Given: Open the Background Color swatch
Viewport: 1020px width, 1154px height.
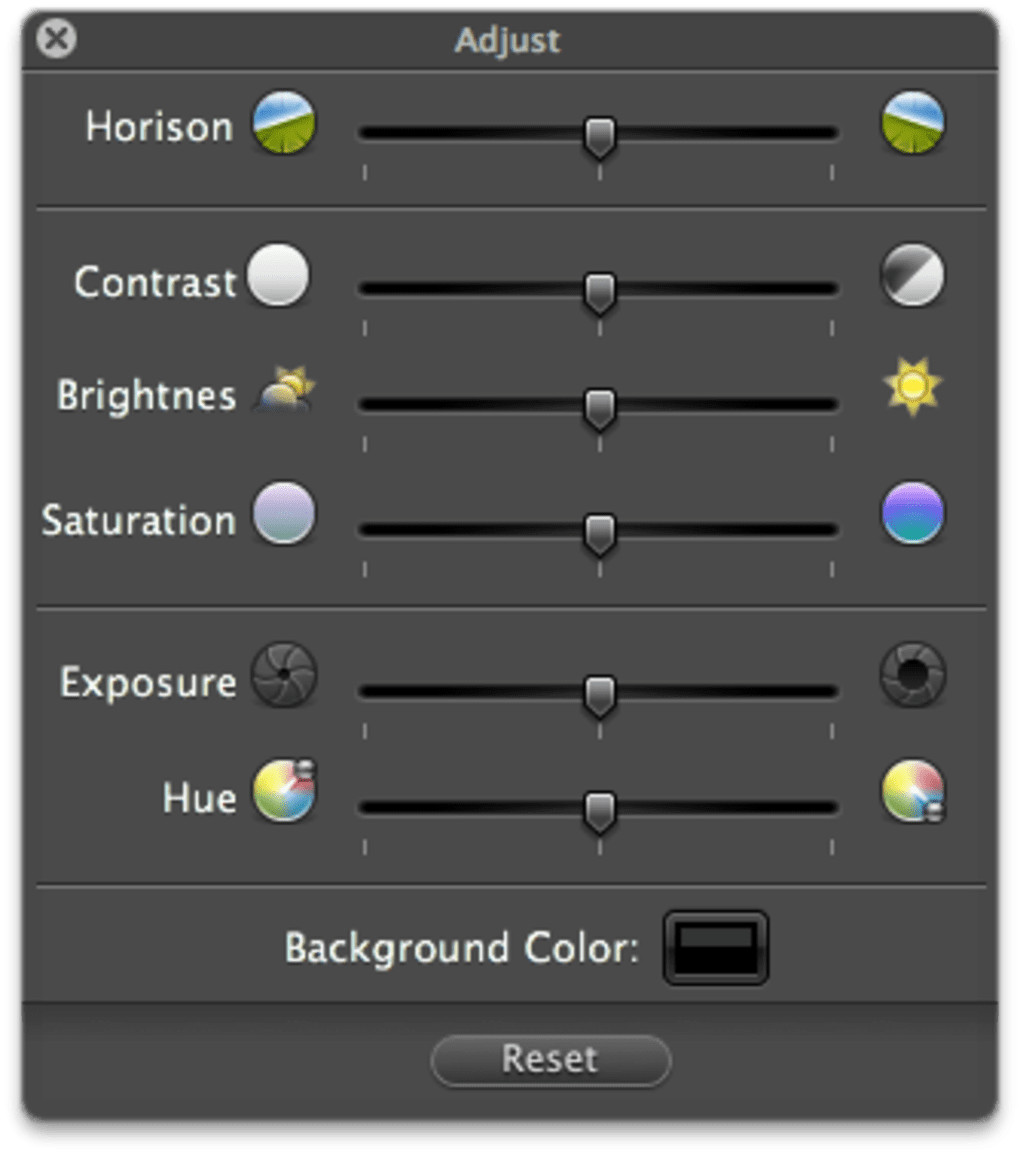Looking at the screenshot, I should tap(716, 946).
